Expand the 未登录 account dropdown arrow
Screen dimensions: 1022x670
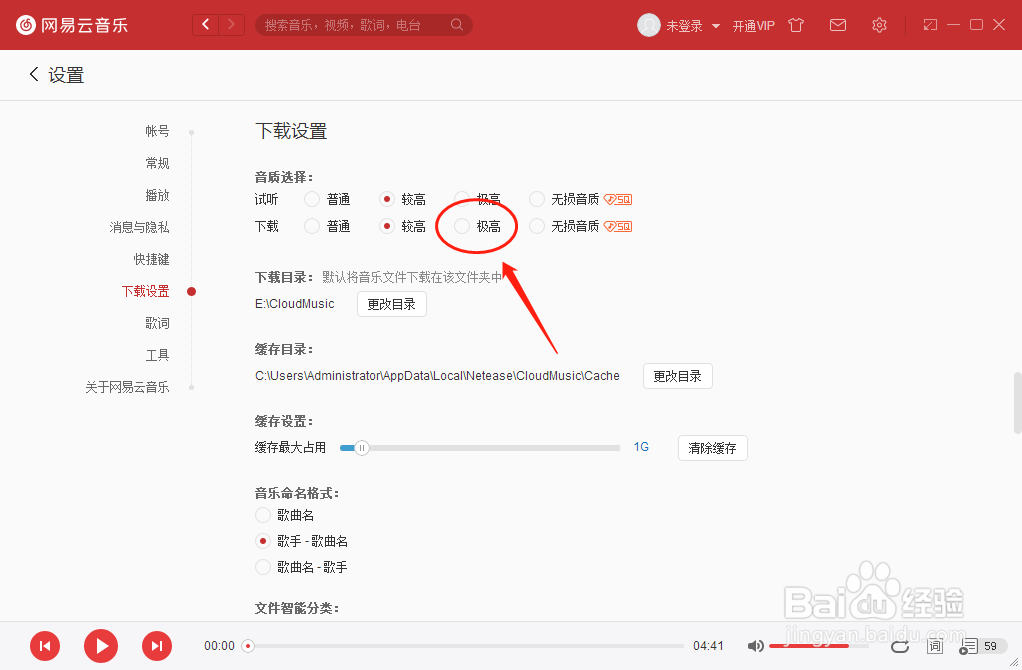click(x=716, y=26)
